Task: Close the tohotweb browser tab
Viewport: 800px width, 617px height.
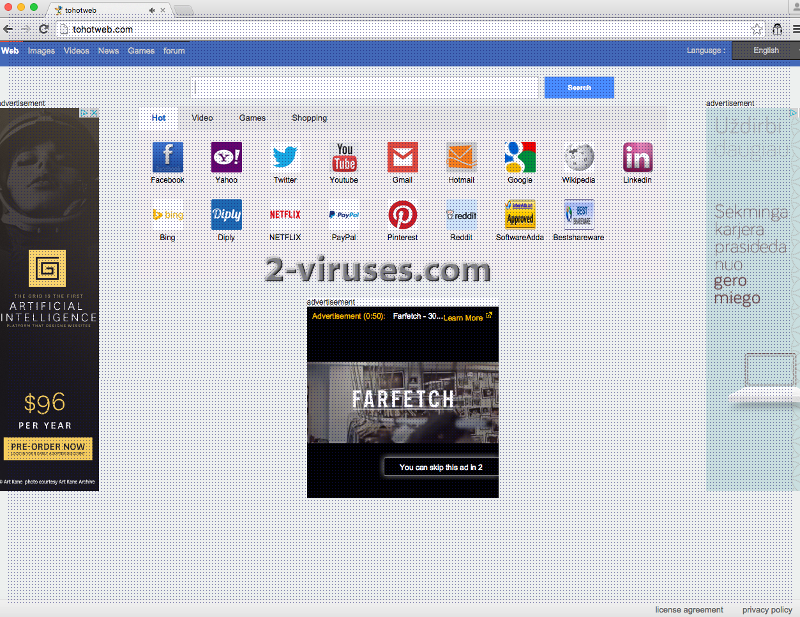Action: coord(163,10)
